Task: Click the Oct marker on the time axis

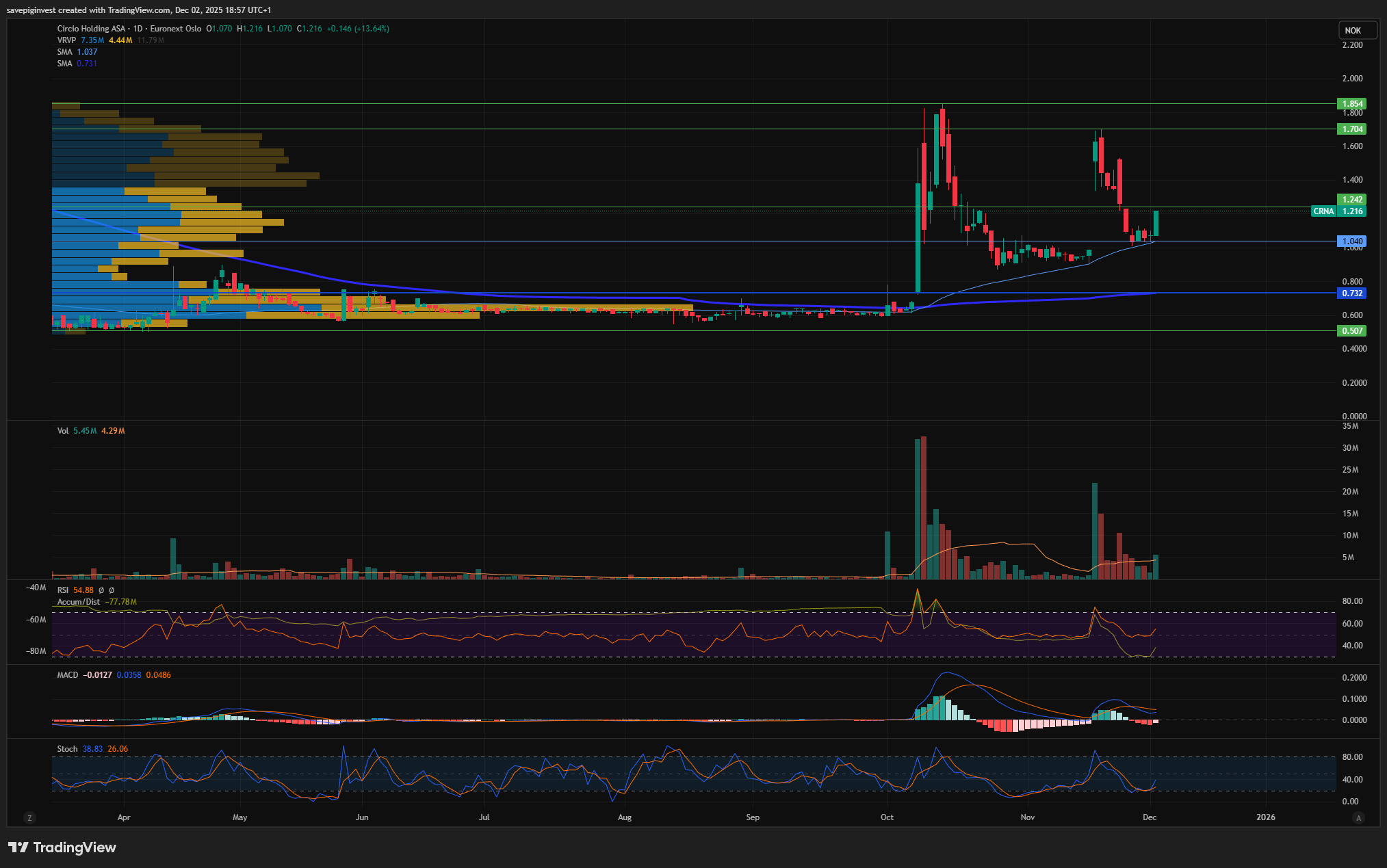Action: pos(887,817)
